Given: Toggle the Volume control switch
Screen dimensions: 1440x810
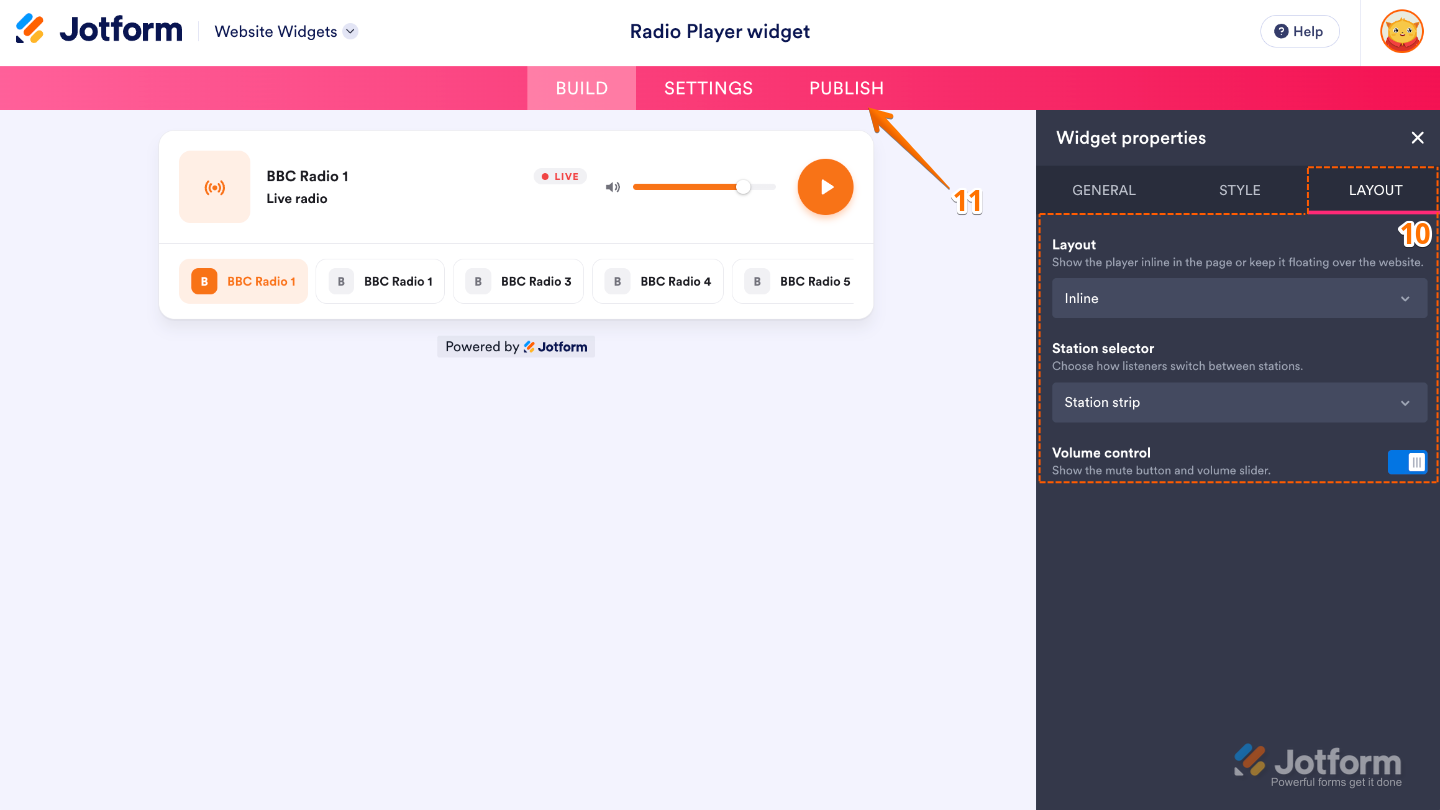Looking at the screenshot, I should coord(1407,462).
